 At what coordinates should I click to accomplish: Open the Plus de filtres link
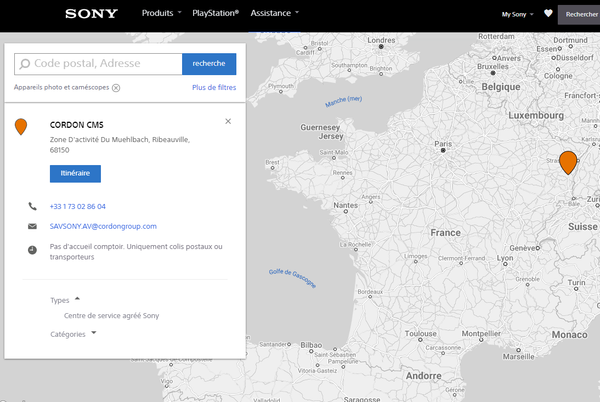click(x=213, y=88)
